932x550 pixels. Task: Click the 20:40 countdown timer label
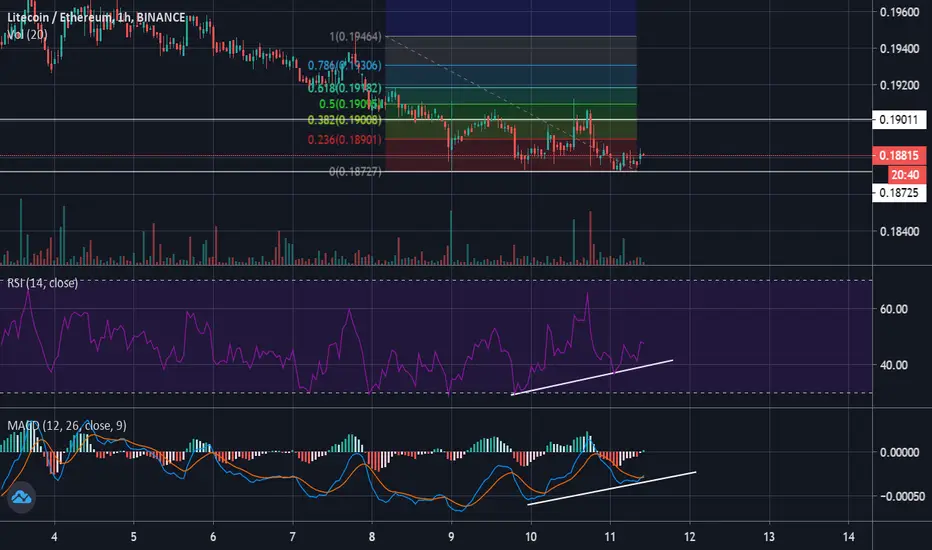(x=906, y=174)
